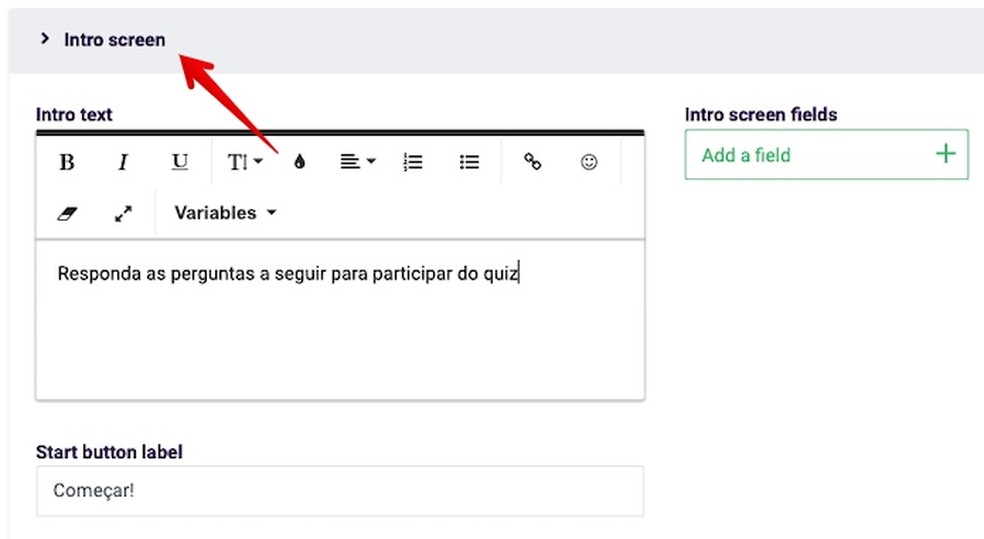Insert a numbered list
The width and height of the screenshot is (984, 539).
click(413, 162)
